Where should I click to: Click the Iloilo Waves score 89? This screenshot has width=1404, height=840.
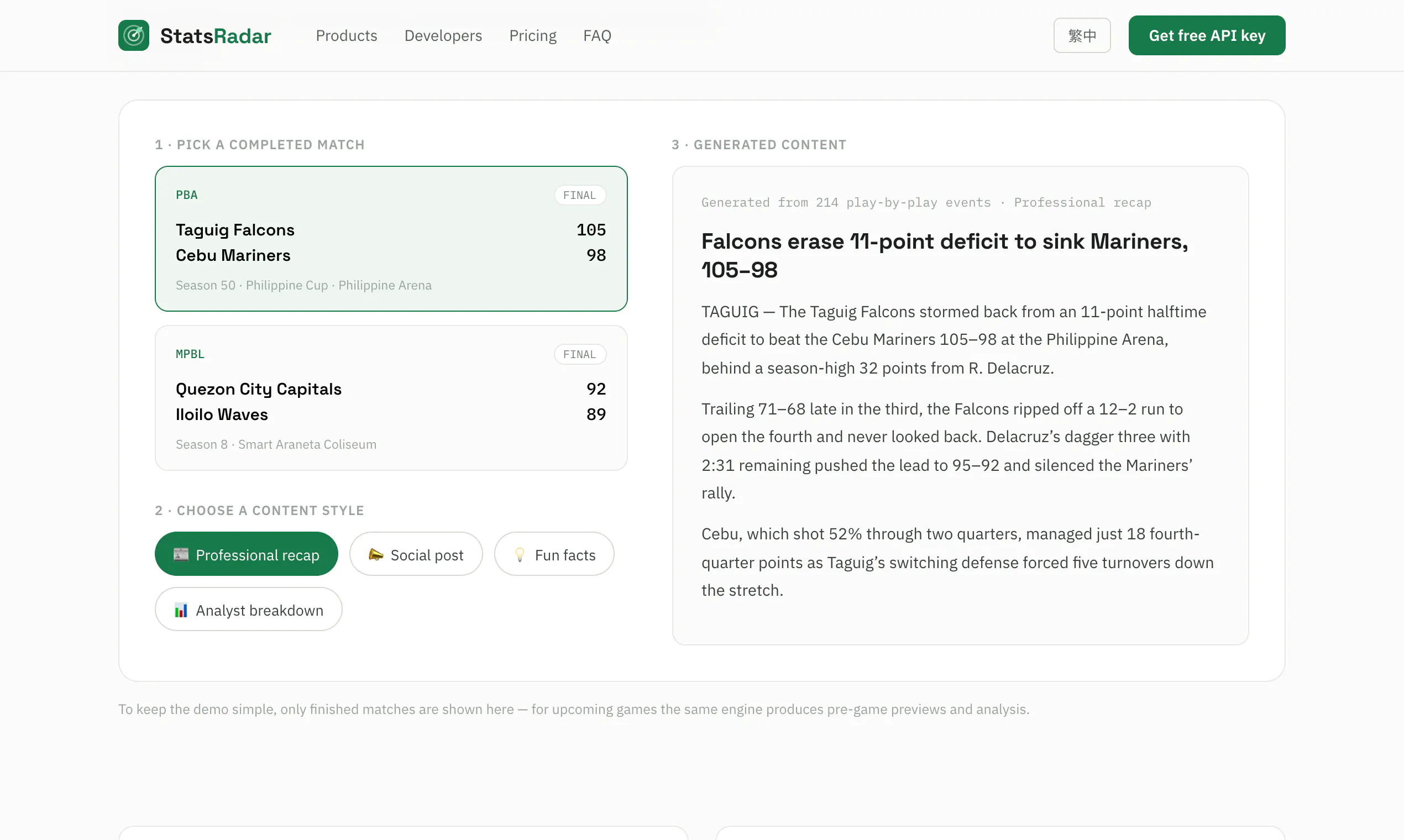coord(596,414)
